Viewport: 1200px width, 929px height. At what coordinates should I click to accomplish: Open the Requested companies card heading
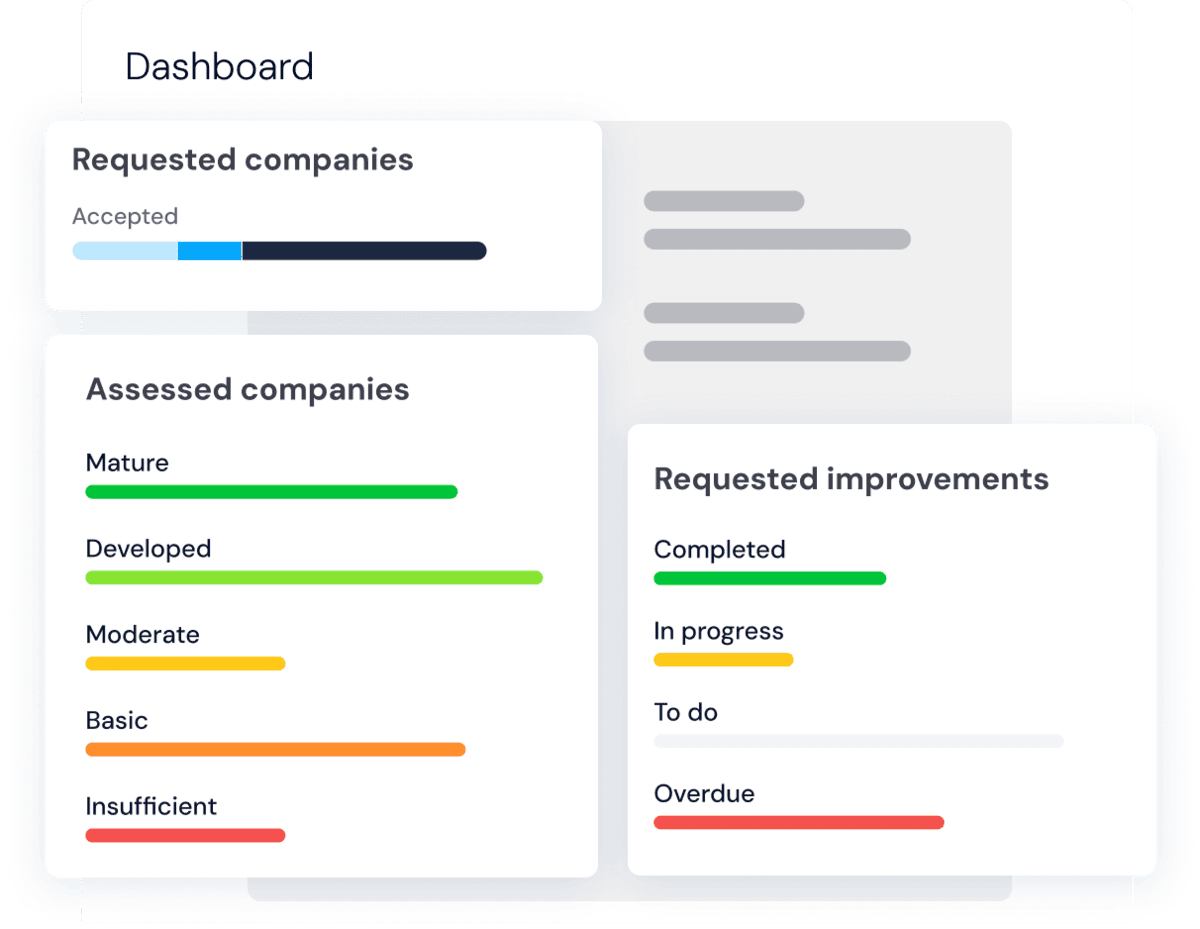coord(242,160)
